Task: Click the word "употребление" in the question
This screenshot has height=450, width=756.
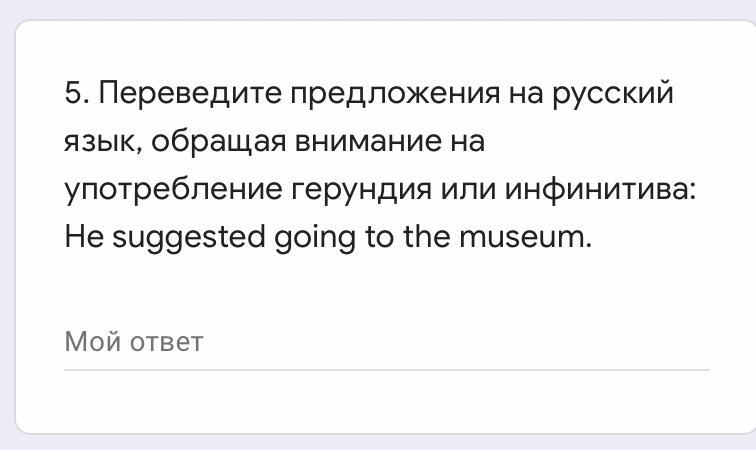Action: click(x=174, y=190)
